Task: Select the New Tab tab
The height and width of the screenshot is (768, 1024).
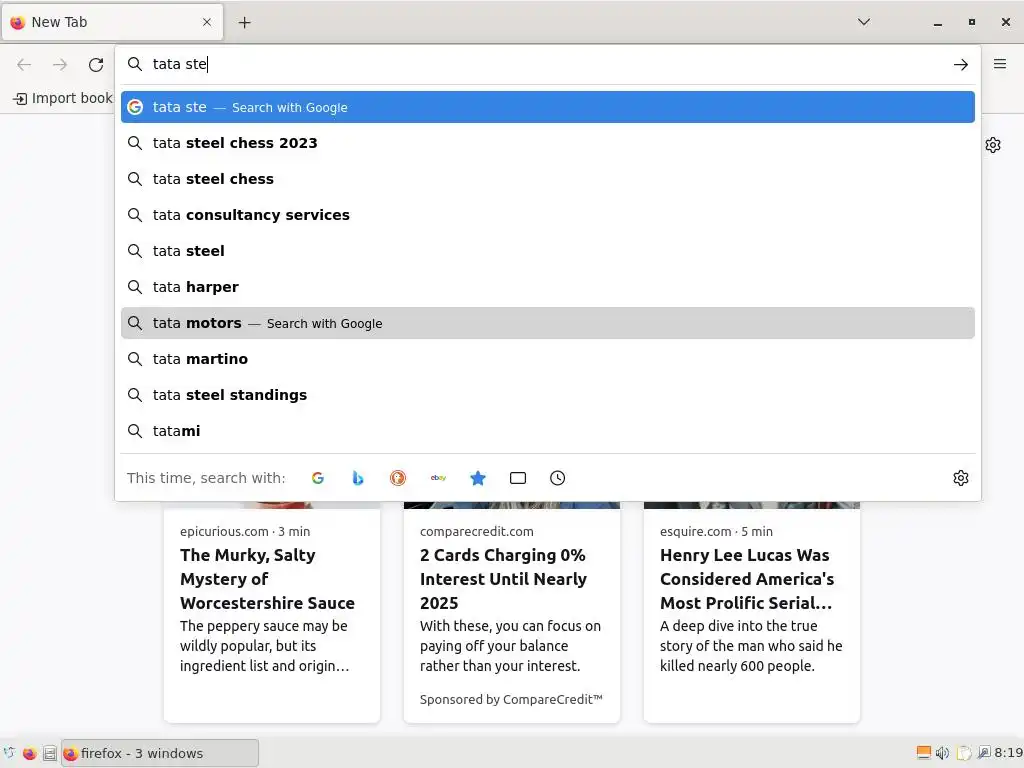Action: [112, 22]
